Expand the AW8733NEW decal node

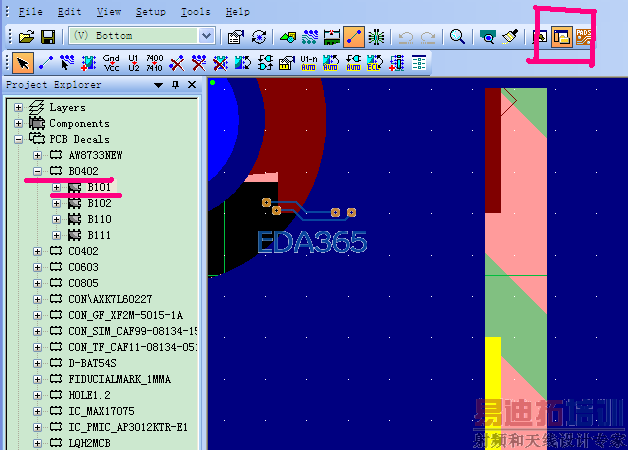37,155
